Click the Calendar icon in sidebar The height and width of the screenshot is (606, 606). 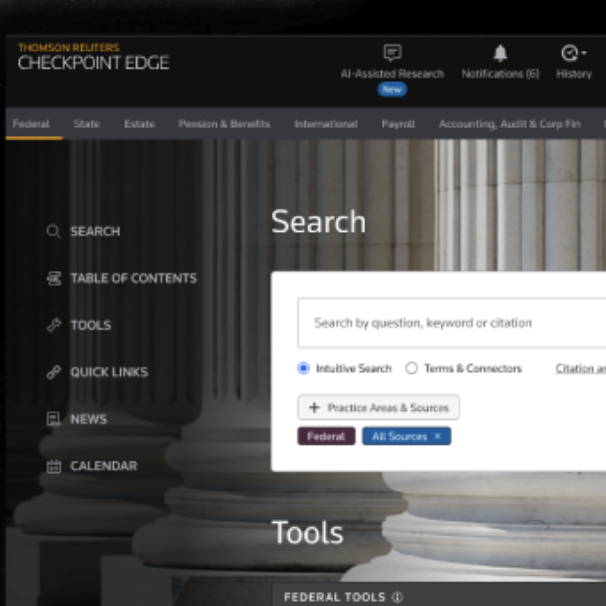coord(54,466)
